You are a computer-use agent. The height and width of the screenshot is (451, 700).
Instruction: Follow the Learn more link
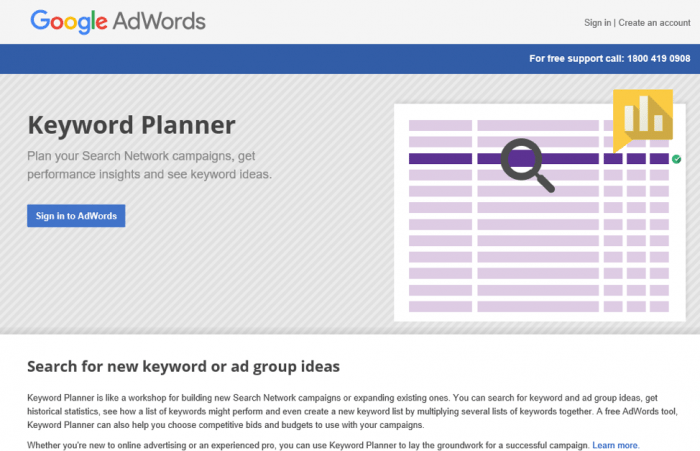[x=616, y=445]
